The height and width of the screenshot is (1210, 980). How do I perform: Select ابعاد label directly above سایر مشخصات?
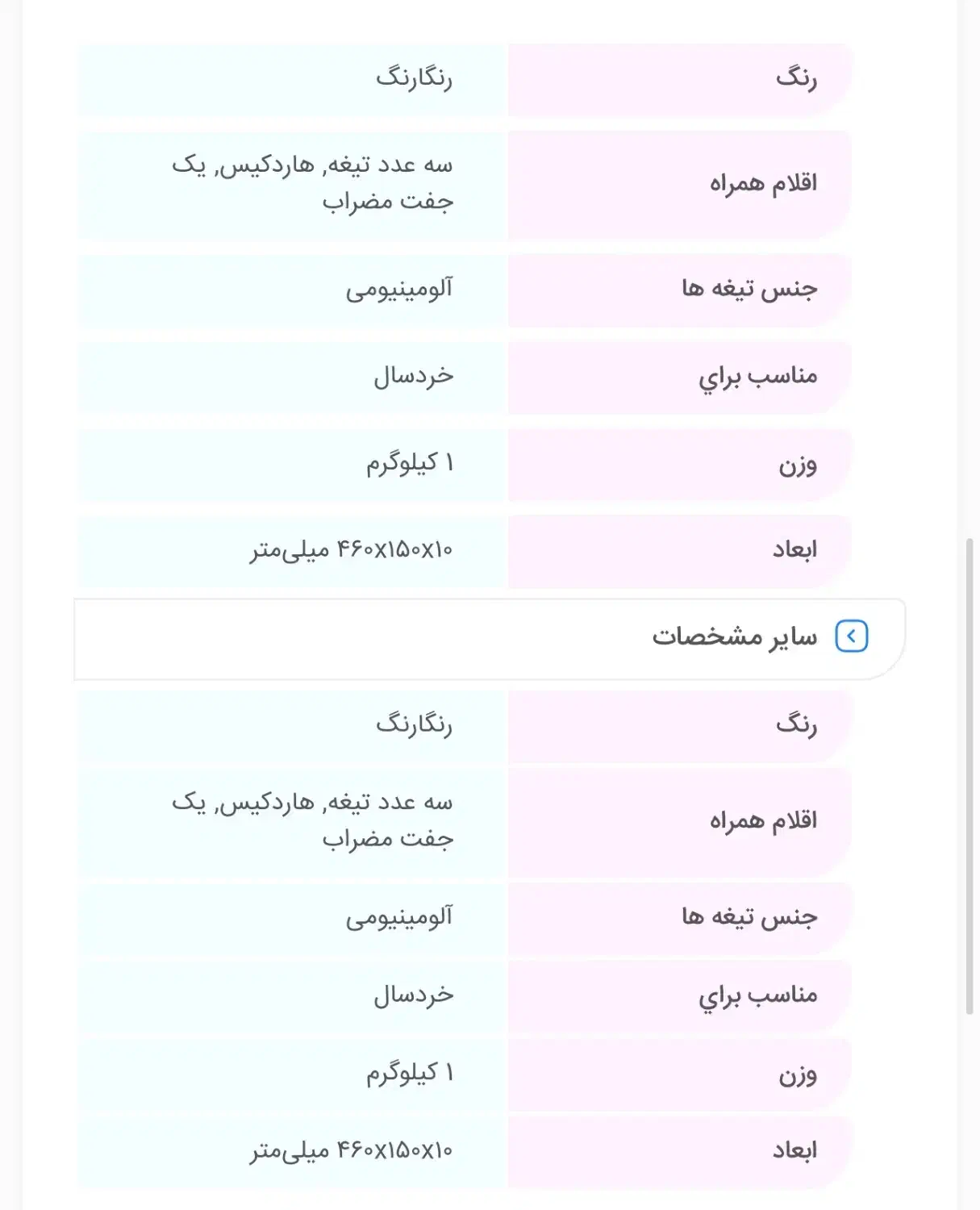(x=794, y=550)
